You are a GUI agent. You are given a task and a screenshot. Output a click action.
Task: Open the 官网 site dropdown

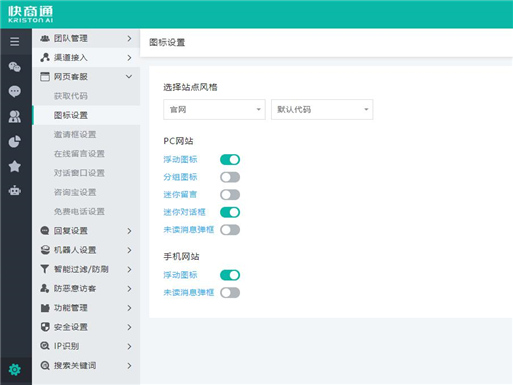click(x=214, y=109)
